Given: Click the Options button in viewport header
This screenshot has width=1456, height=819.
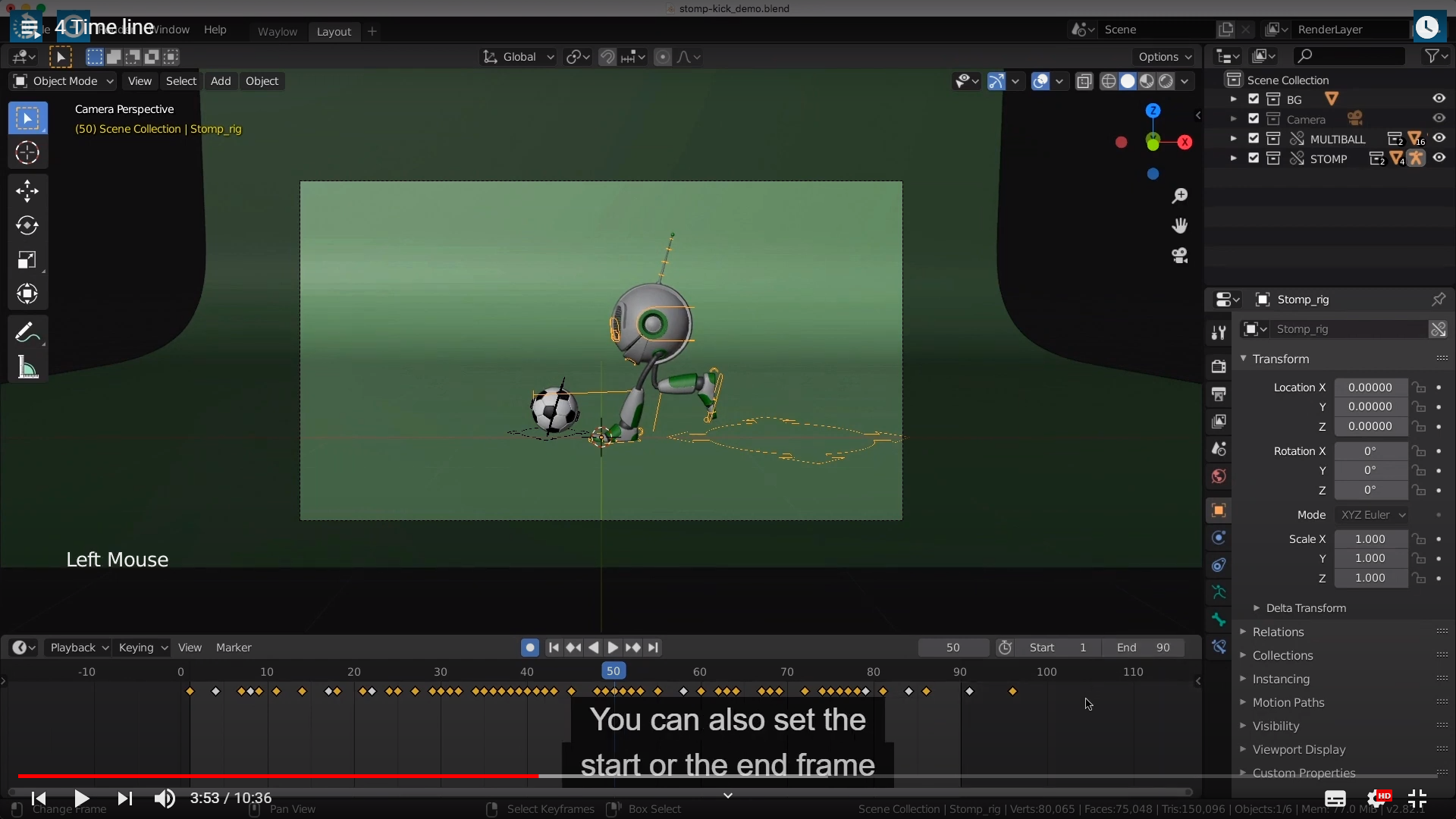Looking at the screenshot, I should [1165, 57].
